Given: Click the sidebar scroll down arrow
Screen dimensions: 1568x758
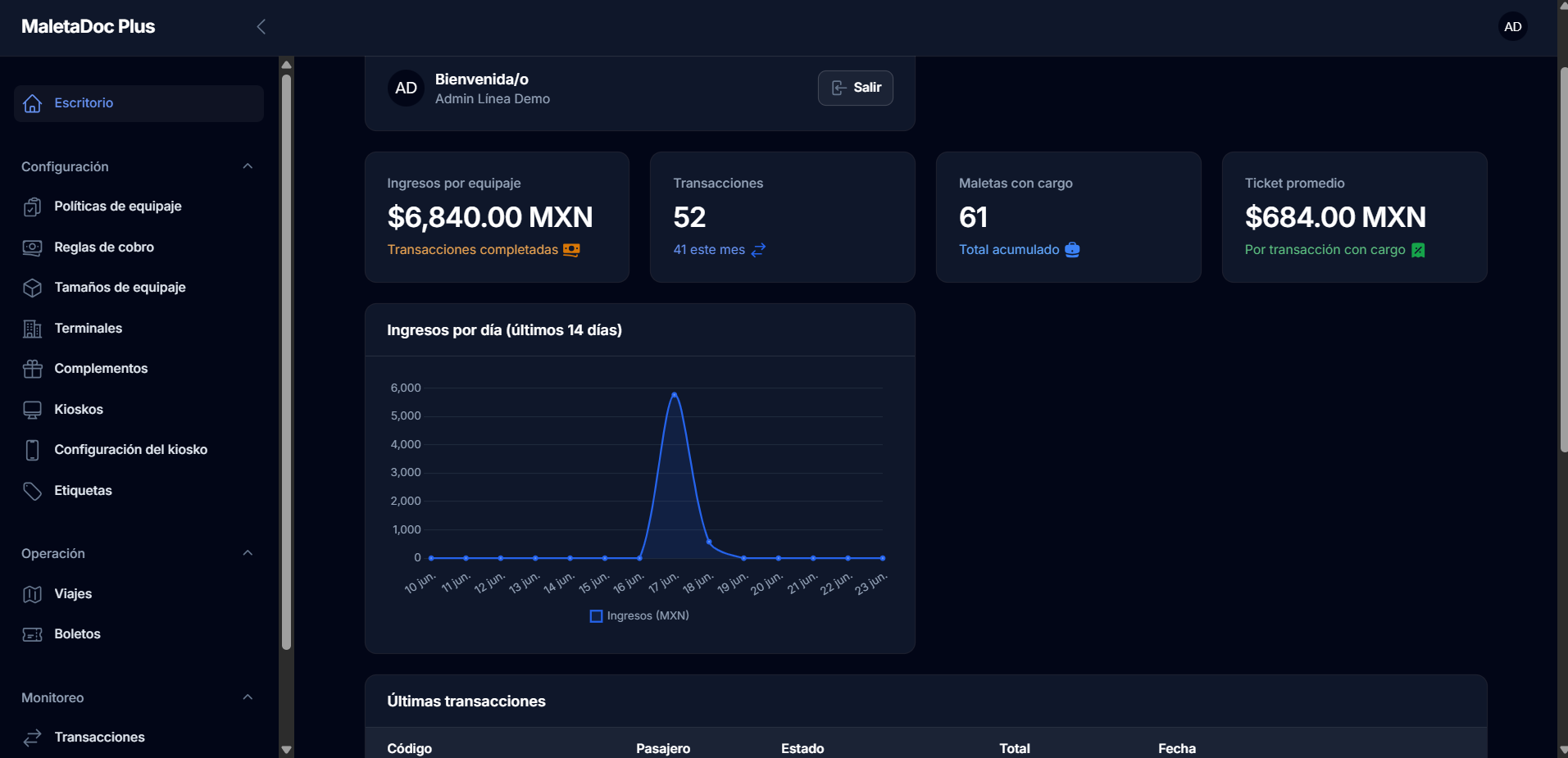Looking at the screenshot, I should coord(286,749).
